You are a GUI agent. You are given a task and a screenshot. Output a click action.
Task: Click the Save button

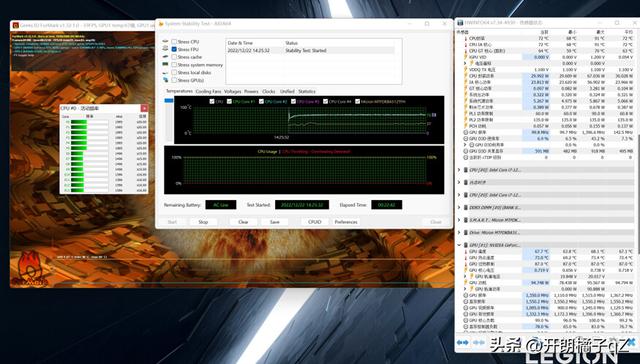pyautogui.click(x=275, y=222)
